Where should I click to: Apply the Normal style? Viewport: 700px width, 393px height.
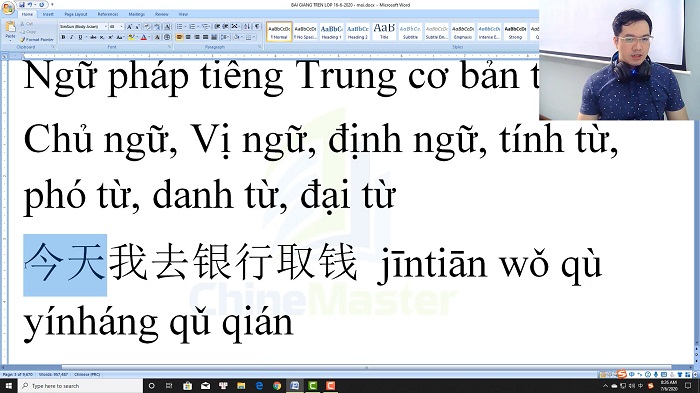tap(279, 32)
